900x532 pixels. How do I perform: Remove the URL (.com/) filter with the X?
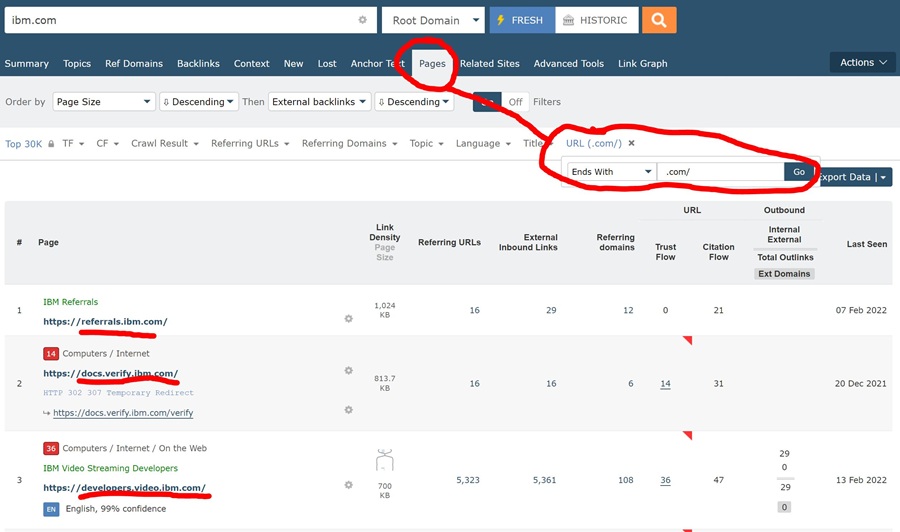click(631, 143)
